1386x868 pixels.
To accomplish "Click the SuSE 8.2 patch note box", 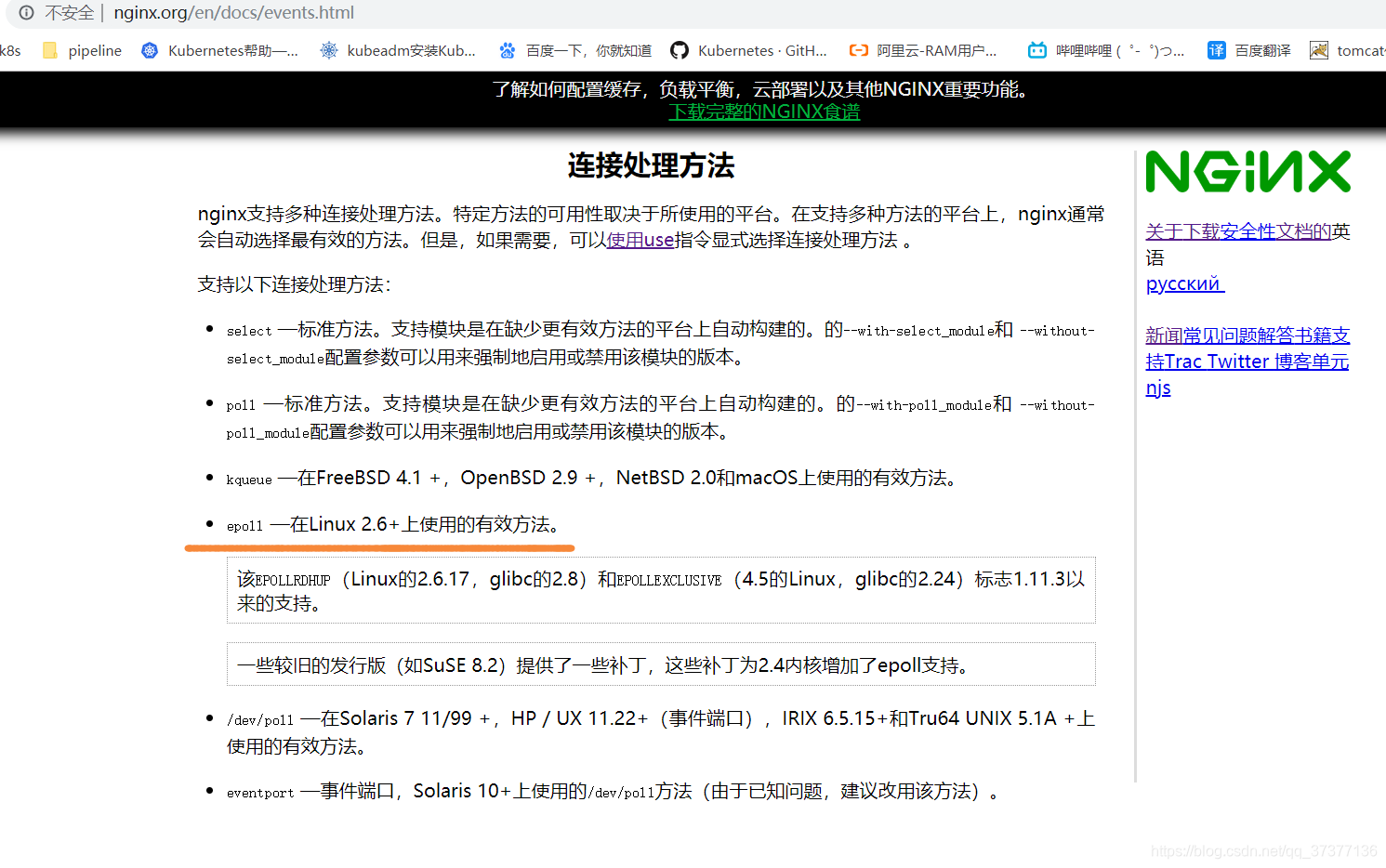I will click(x=661, y=664).
